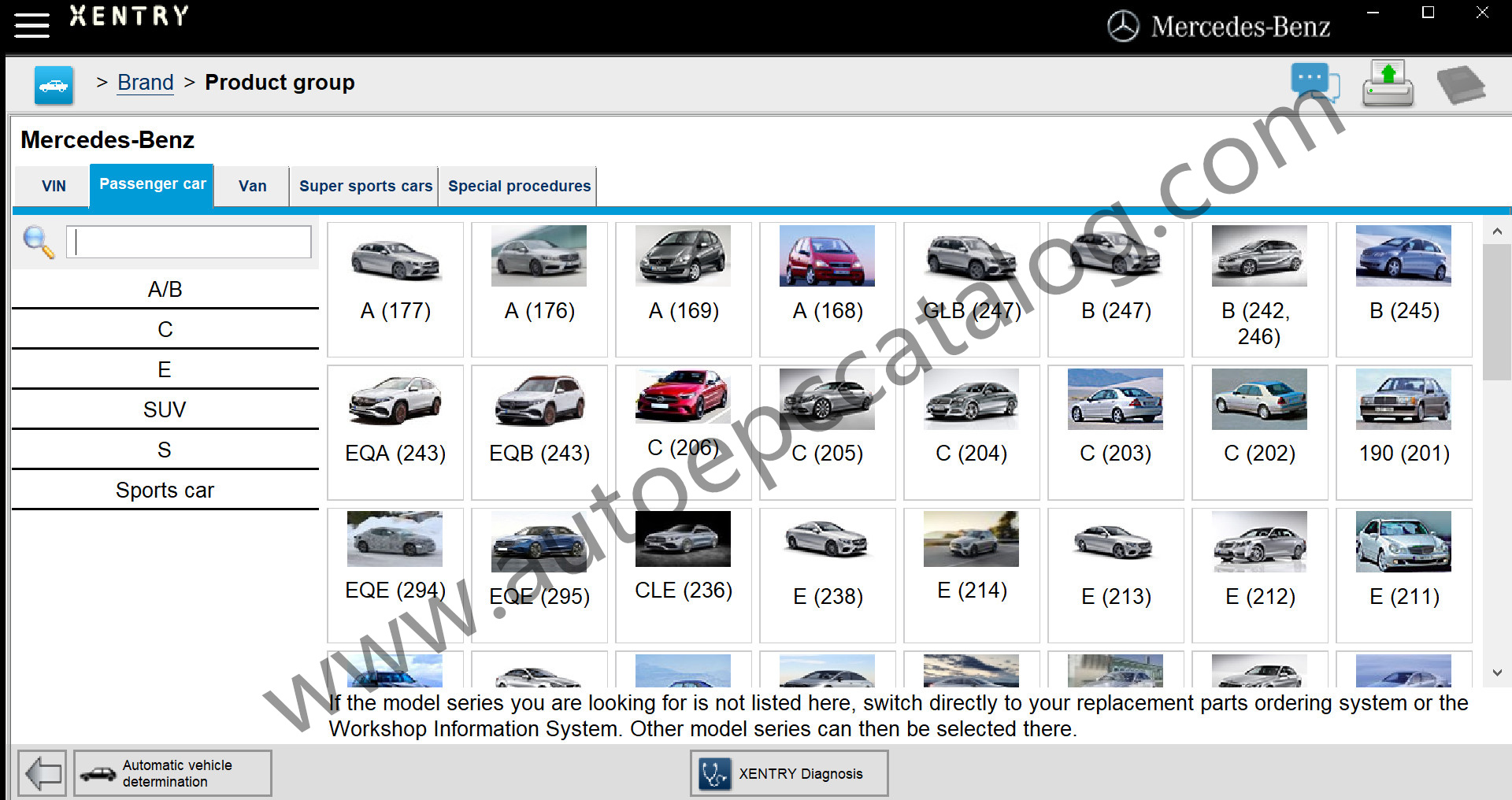Screen dimensions: 1512x800
Task: Minimize the XENTRY window
Action: click(x=1373, y=13)
